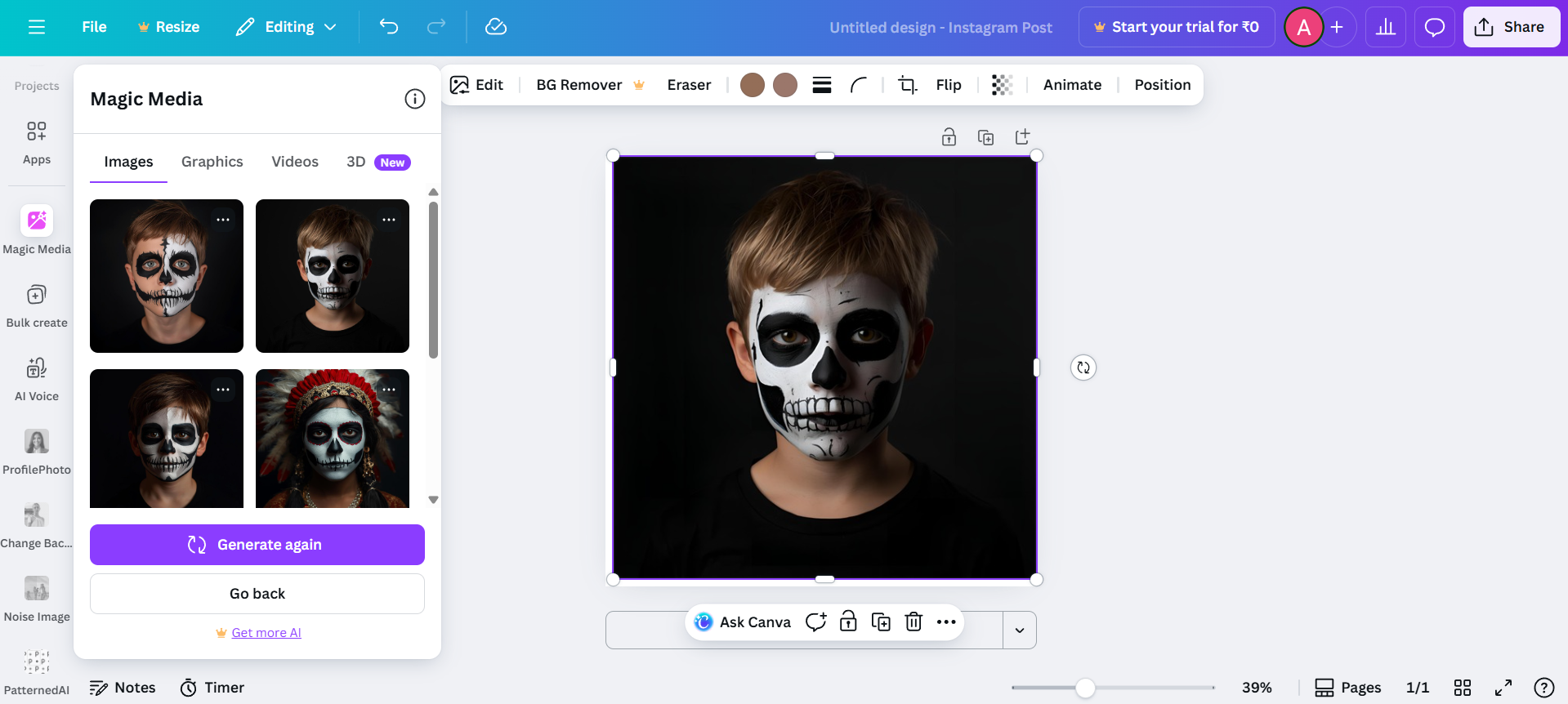Viewport: 1568px width, 704px height.
Task: Delete image using trash icon
Action: coord(914,622)
